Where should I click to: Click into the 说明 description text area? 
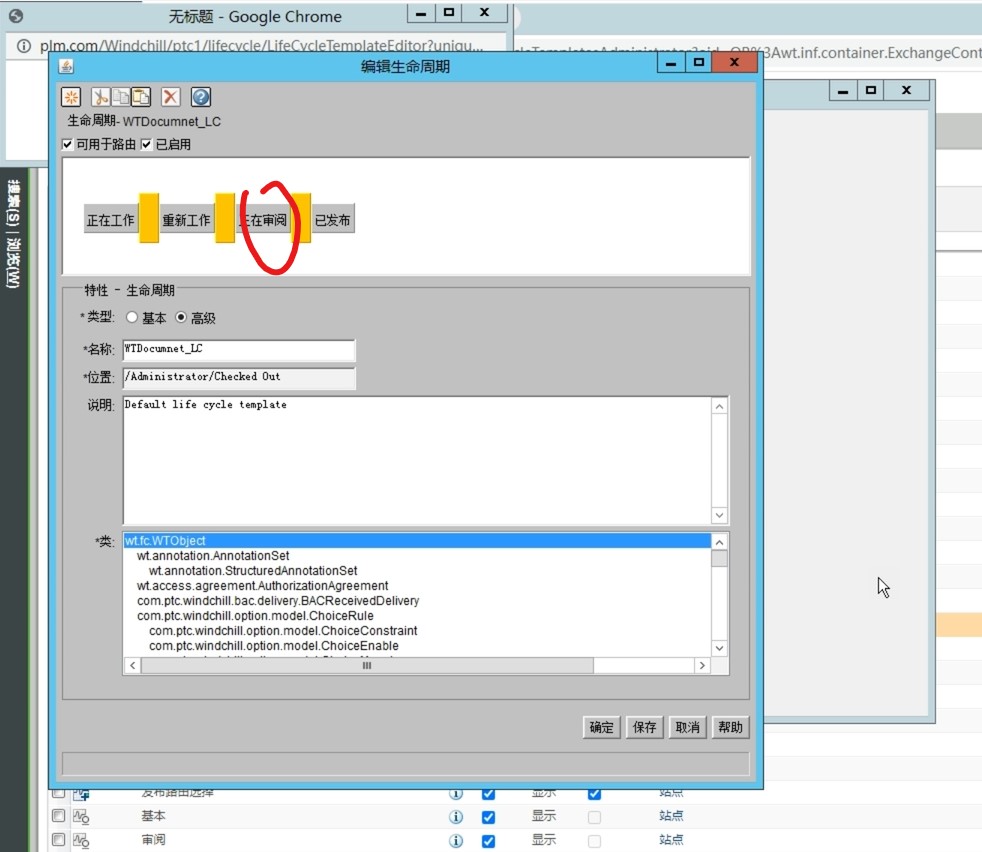[417, 460]
